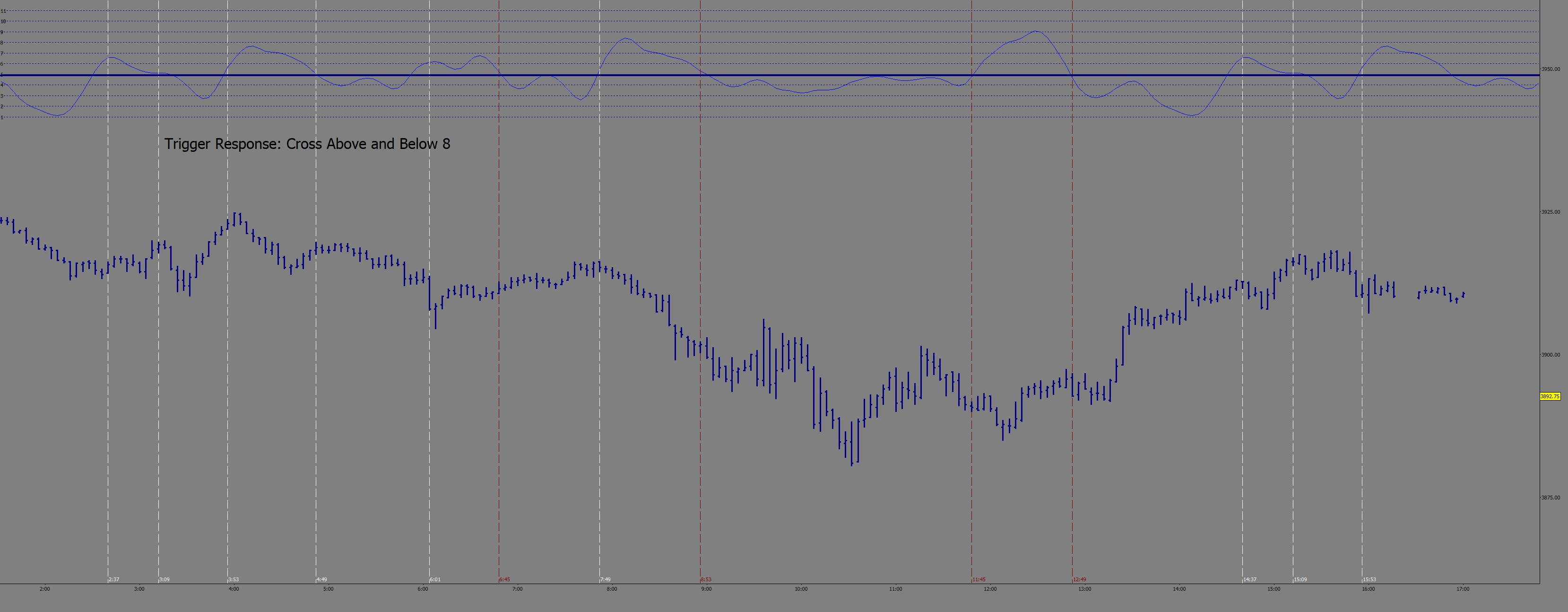Click the 13:00 time axis label
This screenshot has height=612, width=1568.
[x=1085, y=589]
